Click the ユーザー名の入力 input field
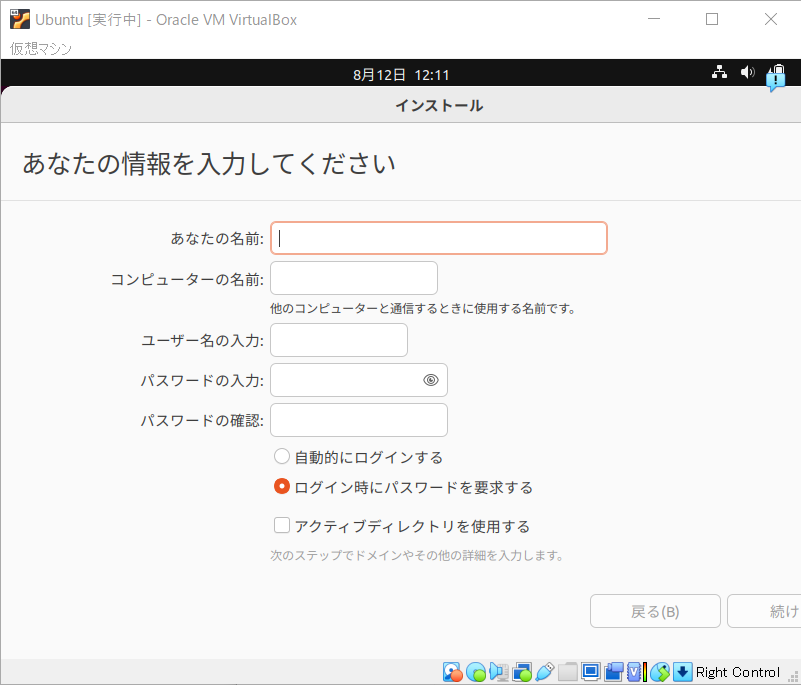This screenshot has width=801, height=685. pos(339,340)
